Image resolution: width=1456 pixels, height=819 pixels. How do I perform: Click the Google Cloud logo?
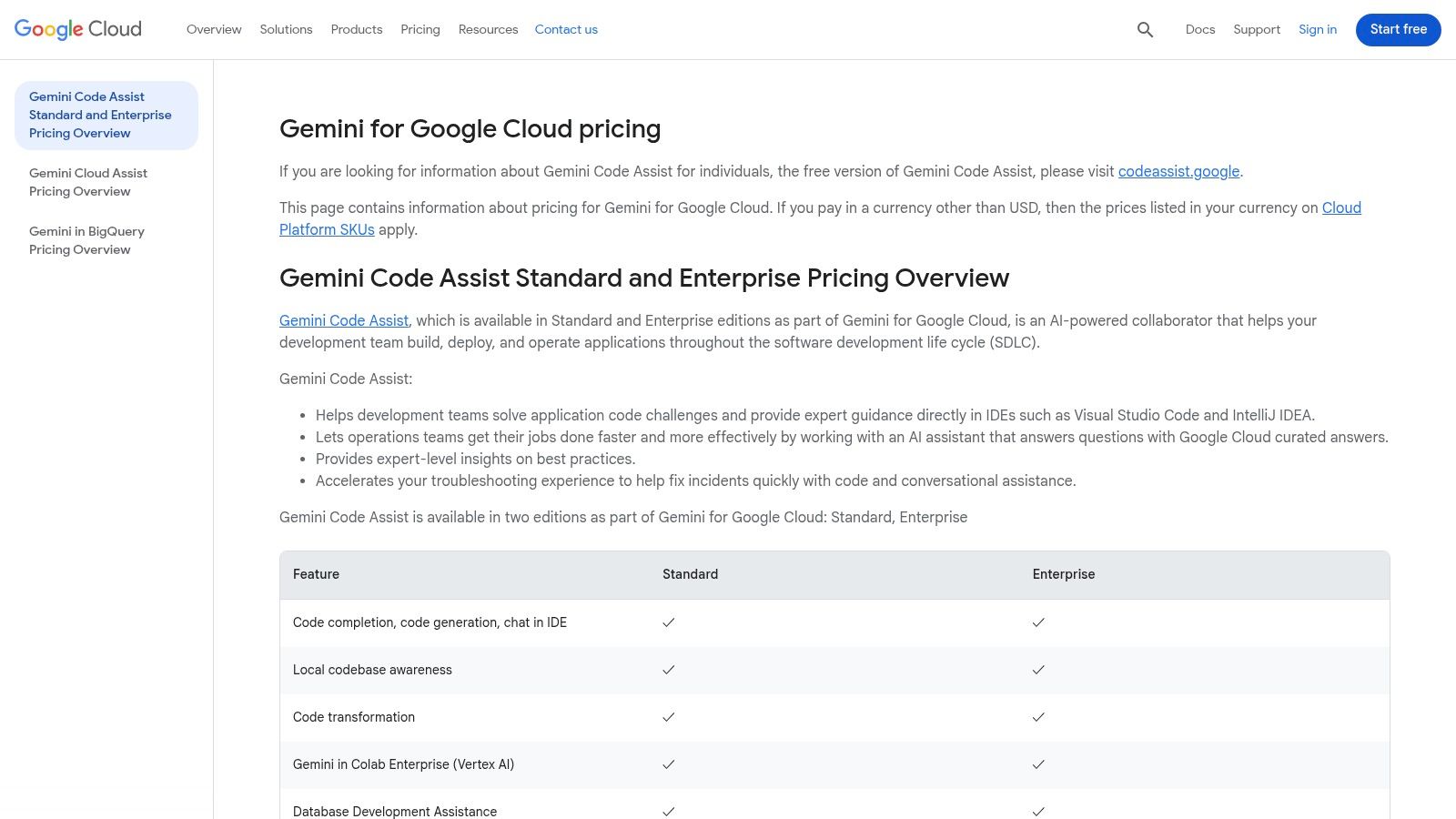coord(77,29)
